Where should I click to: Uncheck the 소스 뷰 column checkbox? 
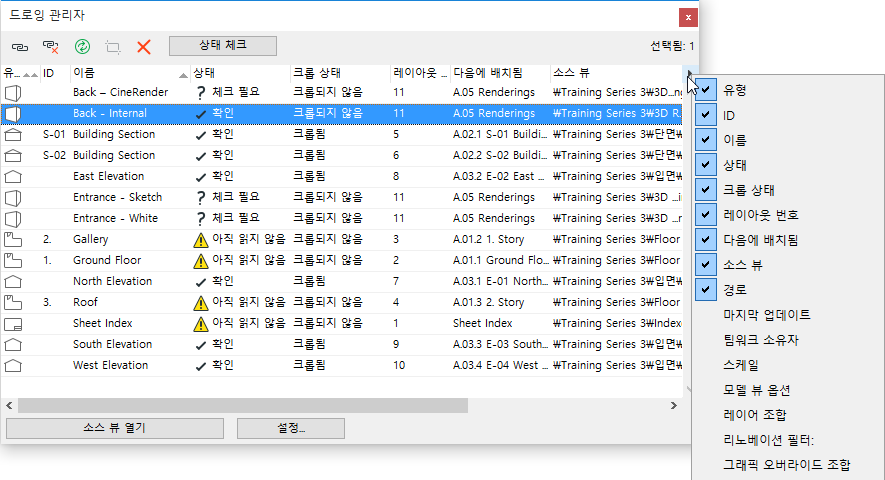706,264
